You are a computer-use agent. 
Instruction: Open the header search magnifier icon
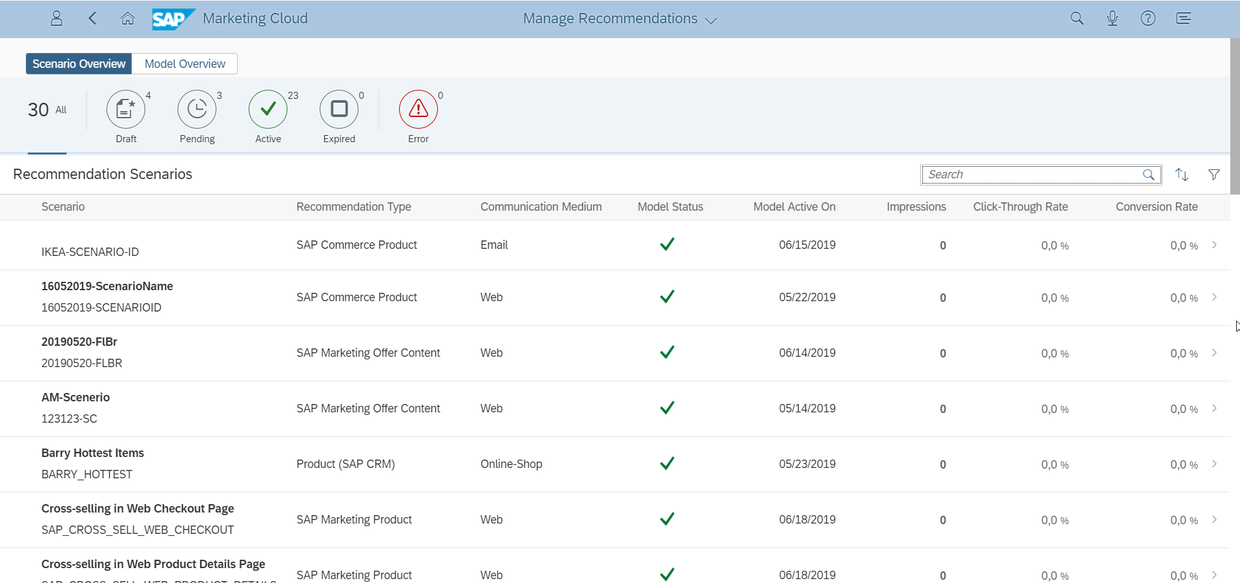pos(1077,18)
